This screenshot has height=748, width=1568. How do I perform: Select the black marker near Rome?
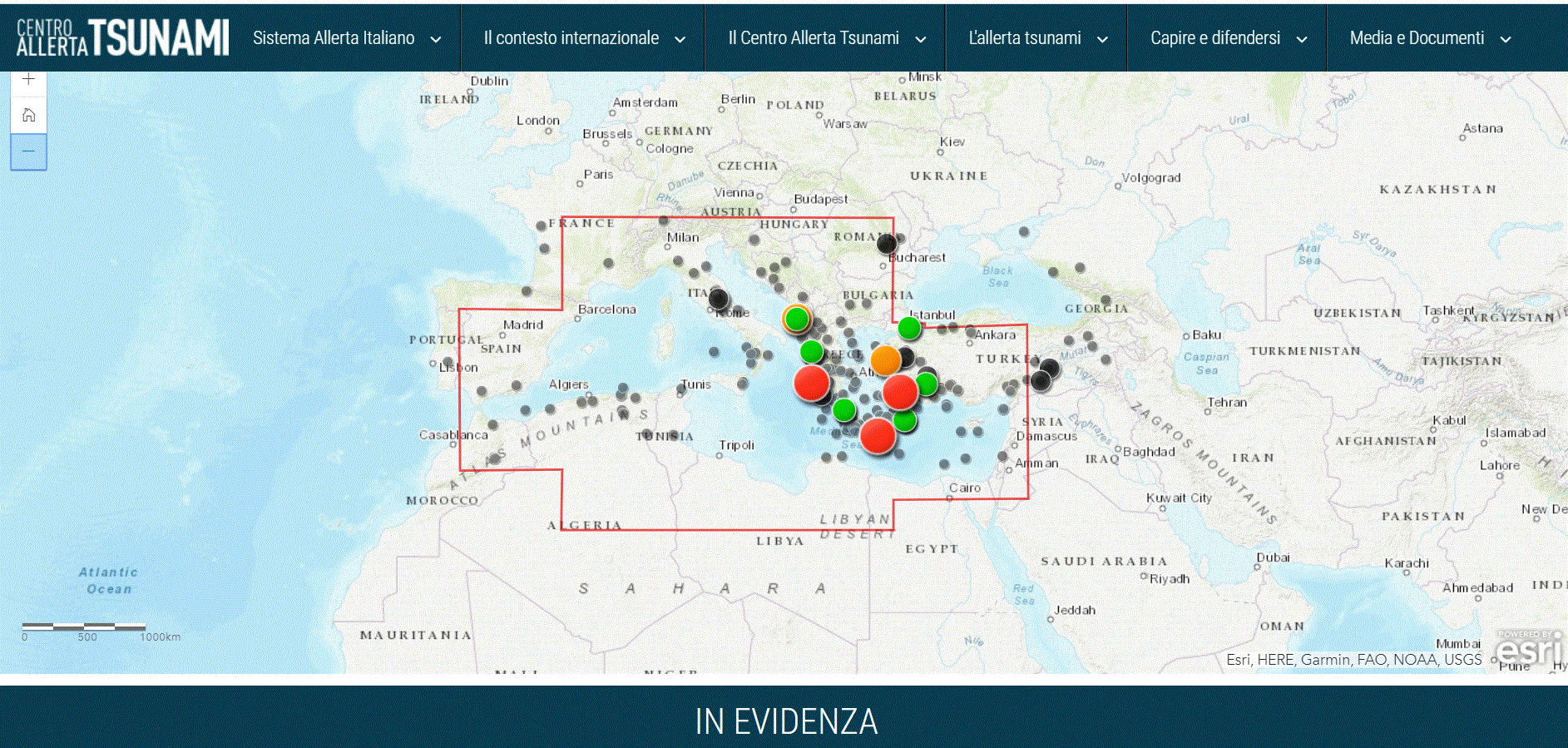click(x=719, y=299)
